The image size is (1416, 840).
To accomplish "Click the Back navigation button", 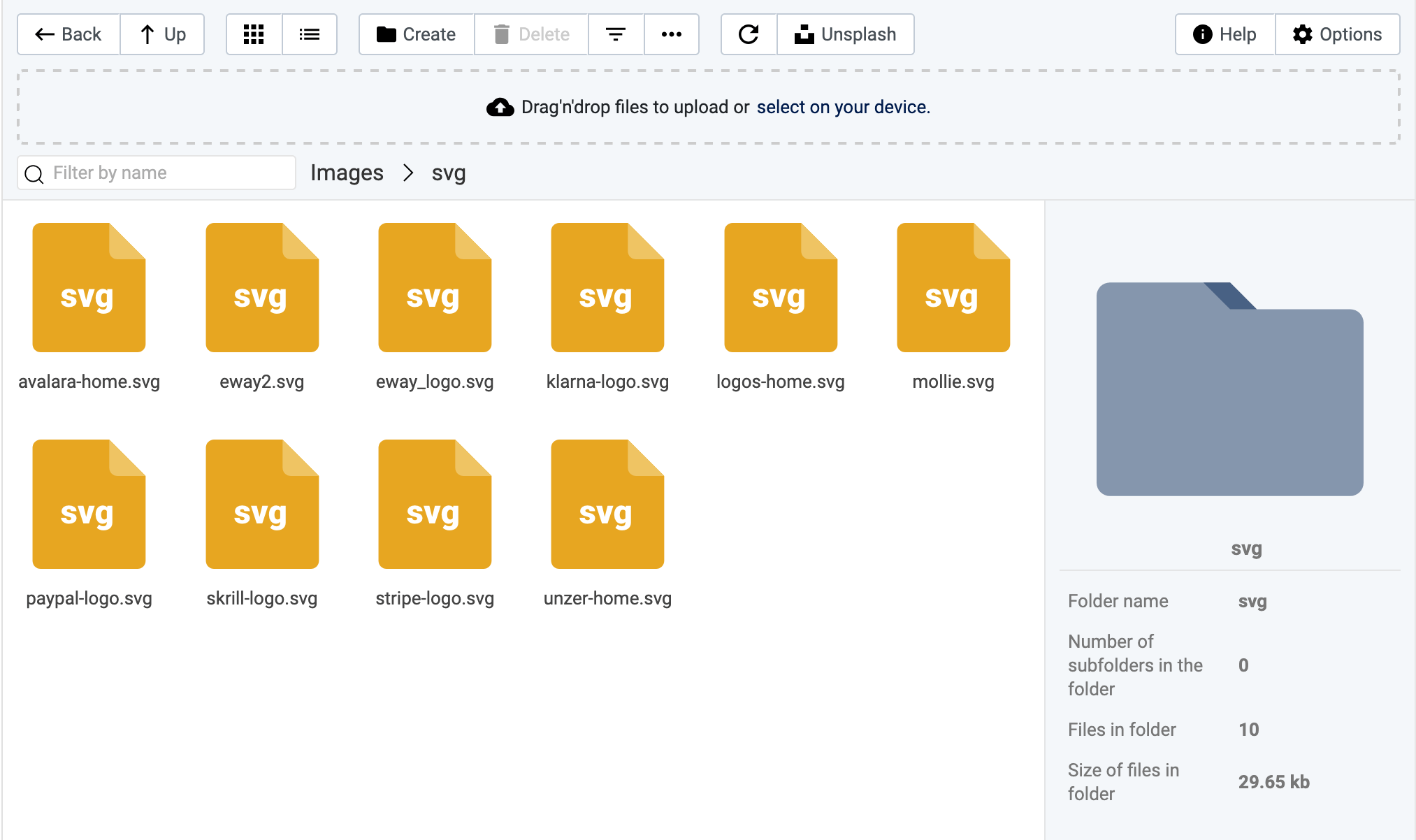I will click(x=68, y=34).
